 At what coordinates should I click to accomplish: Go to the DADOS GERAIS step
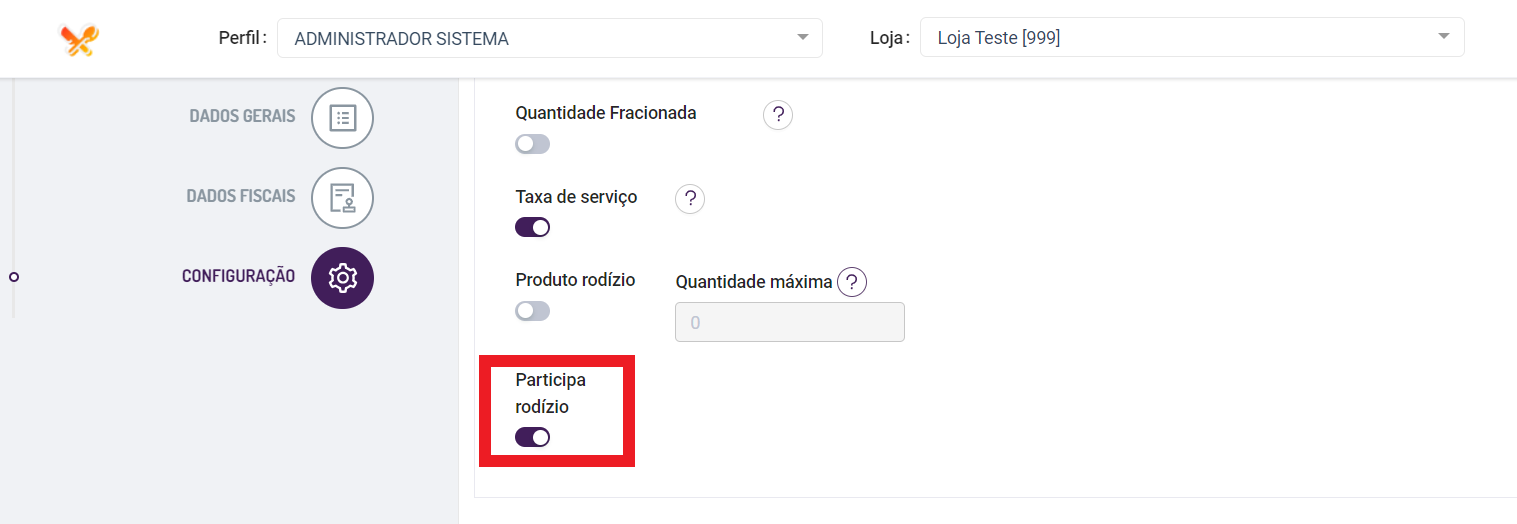(242, 116)
